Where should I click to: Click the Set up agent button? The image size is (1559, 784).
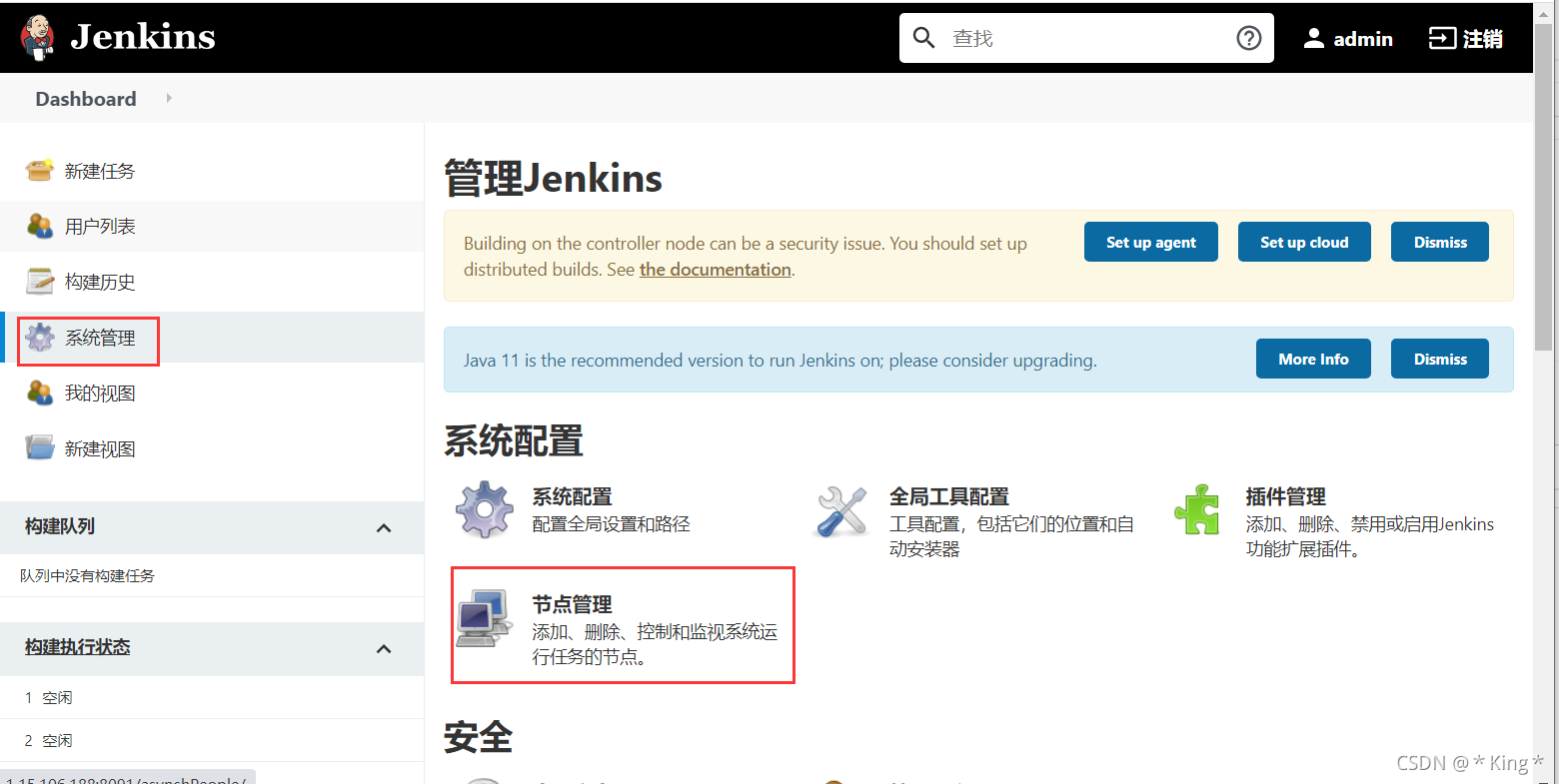[x=1151, y=242]
